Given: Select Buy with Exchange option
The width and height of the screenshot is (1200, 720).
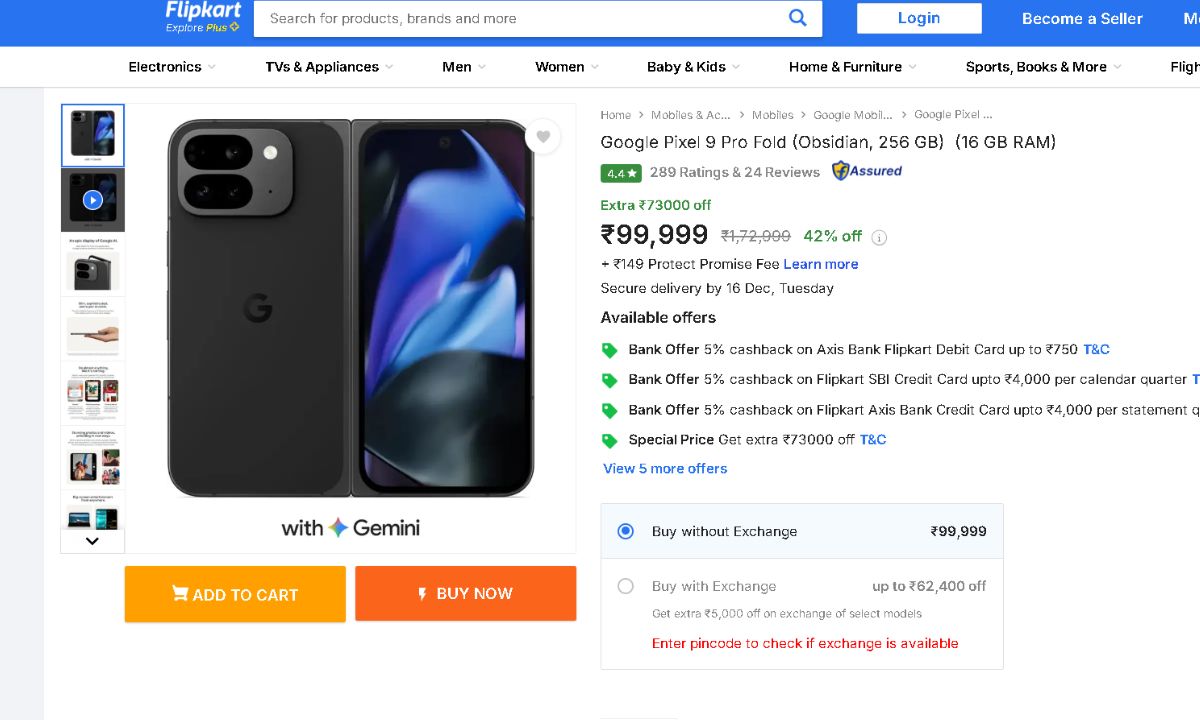Looking at the screenshot, I should click(x=626, y=586).
